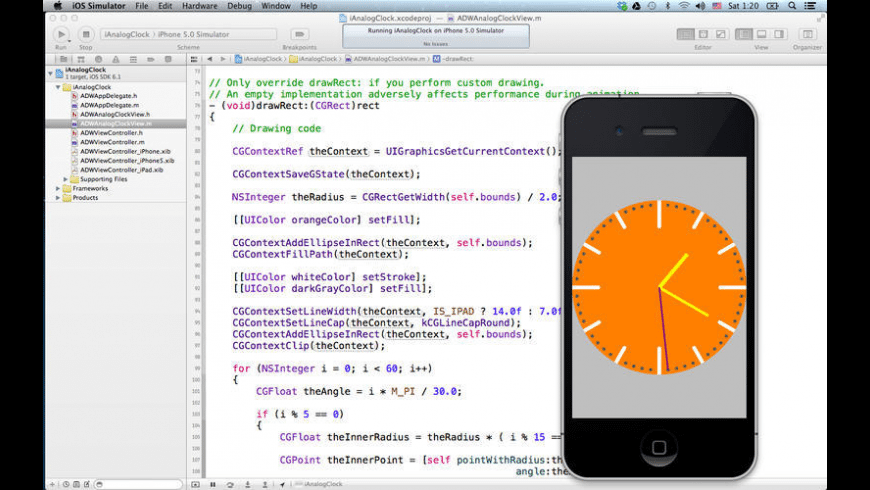
Task: Open the Window menu
Action: [276, 6]
